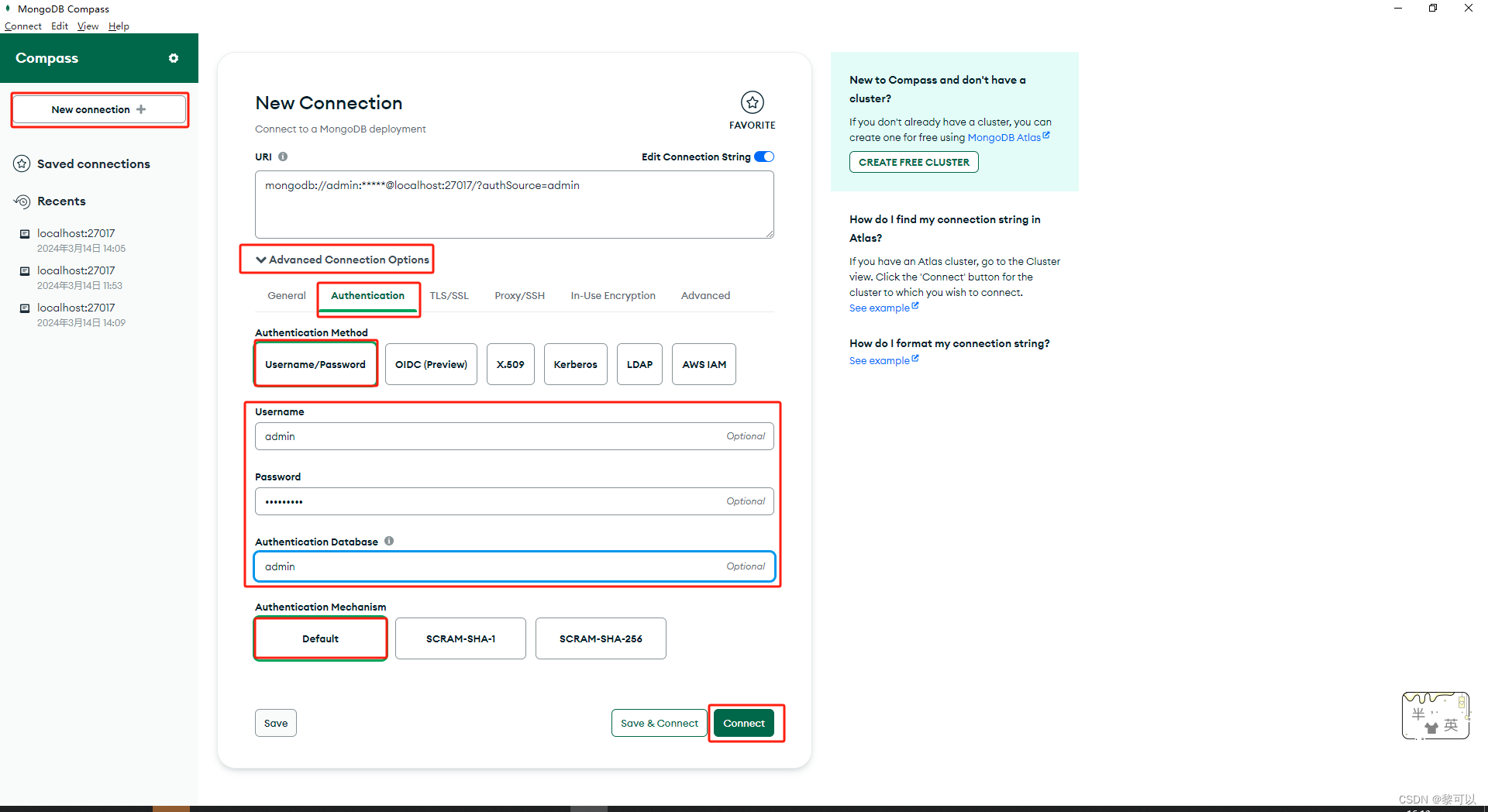Mark this connection as favorite
This screenshot has height=812, width=1488.
pyautogui.click(x=752, y=101)
